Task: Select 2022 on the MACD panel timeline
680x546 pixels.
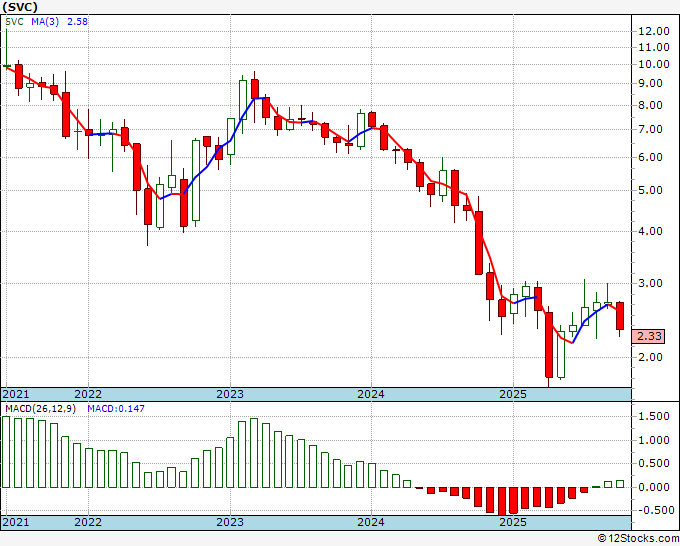Action: (88, 522)
